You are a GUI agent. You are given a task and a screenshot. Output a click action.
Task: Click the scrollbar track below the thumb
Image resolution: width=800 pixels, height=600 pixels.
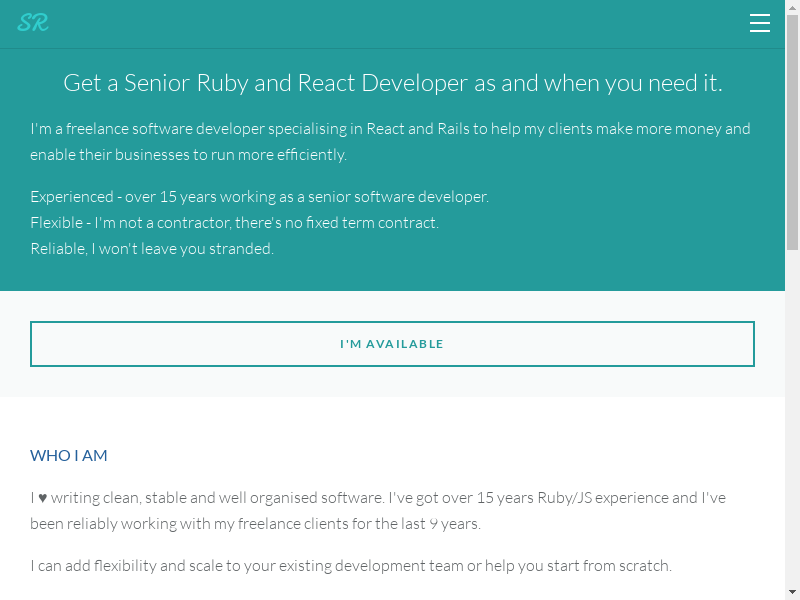tap(792, 420)
